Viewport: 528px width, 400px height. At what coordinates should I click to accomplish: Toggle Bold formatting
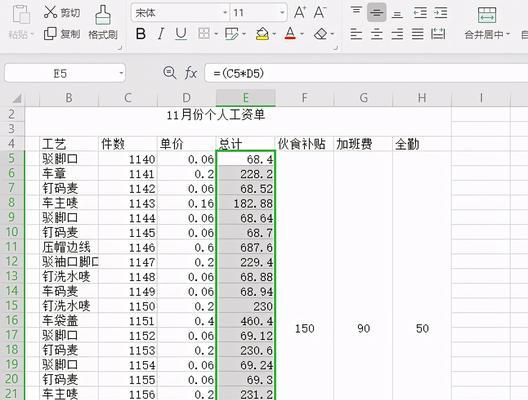pos(141,34)
